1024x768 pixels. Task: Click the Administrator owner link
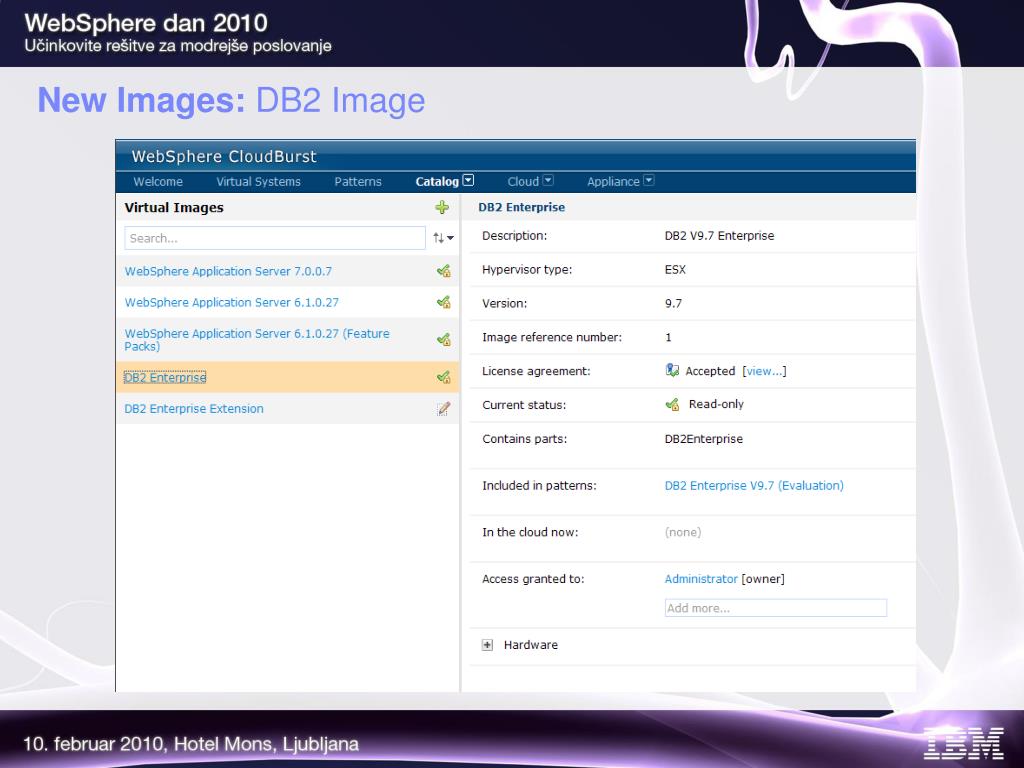click(x=701, y=579)
